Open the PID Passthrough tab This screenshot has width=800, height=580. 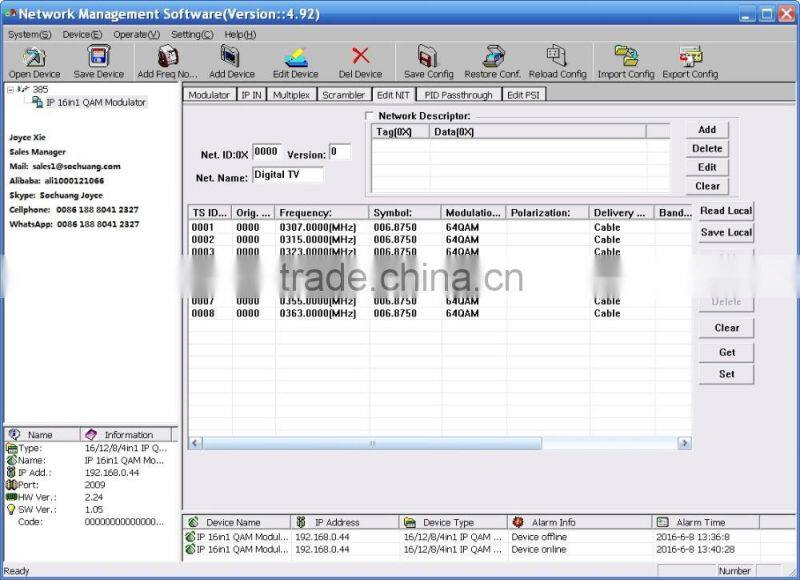point(458,95)
